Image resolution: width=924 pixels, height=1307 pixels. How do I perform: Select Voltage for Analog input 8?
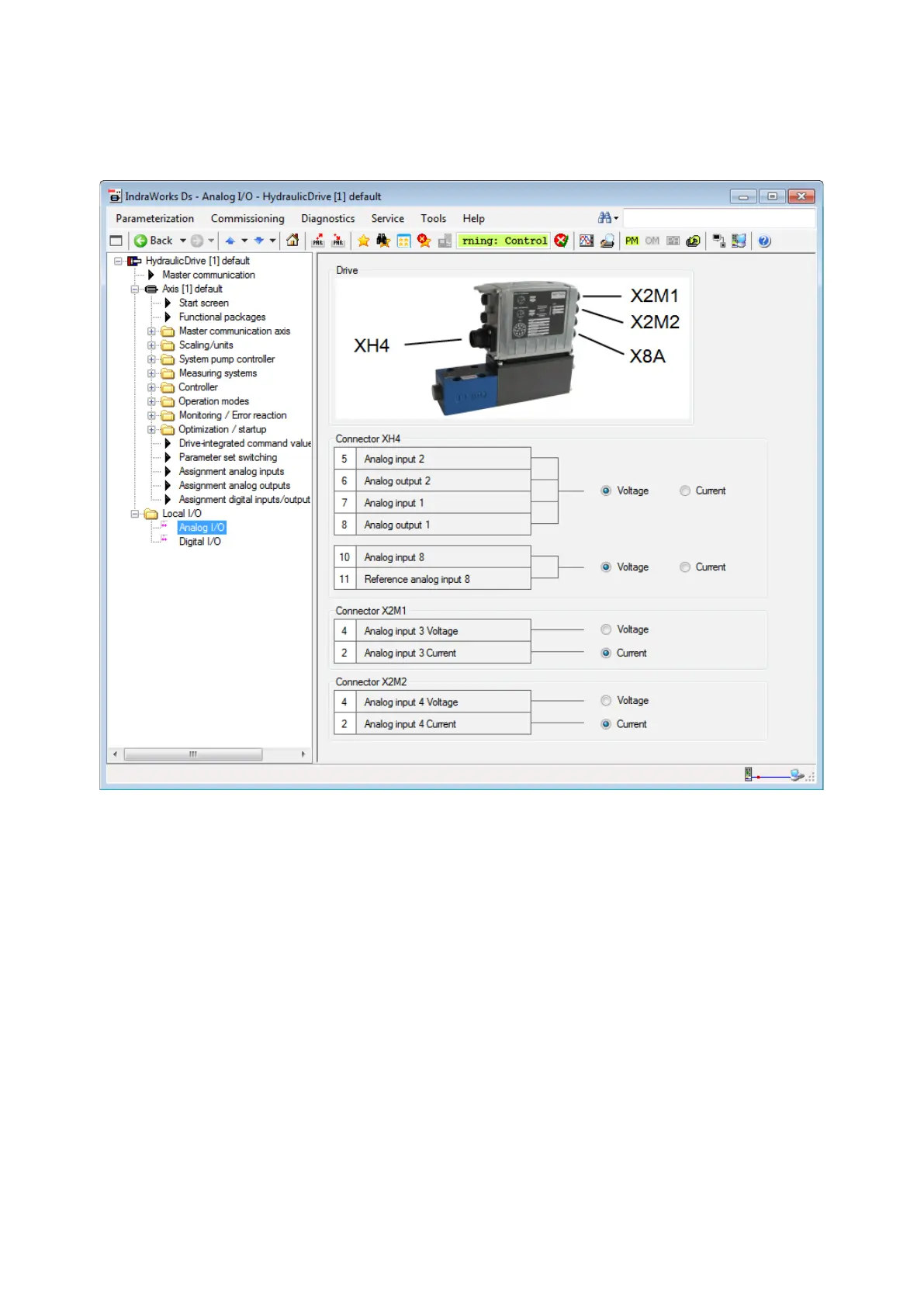coord(606,567)
